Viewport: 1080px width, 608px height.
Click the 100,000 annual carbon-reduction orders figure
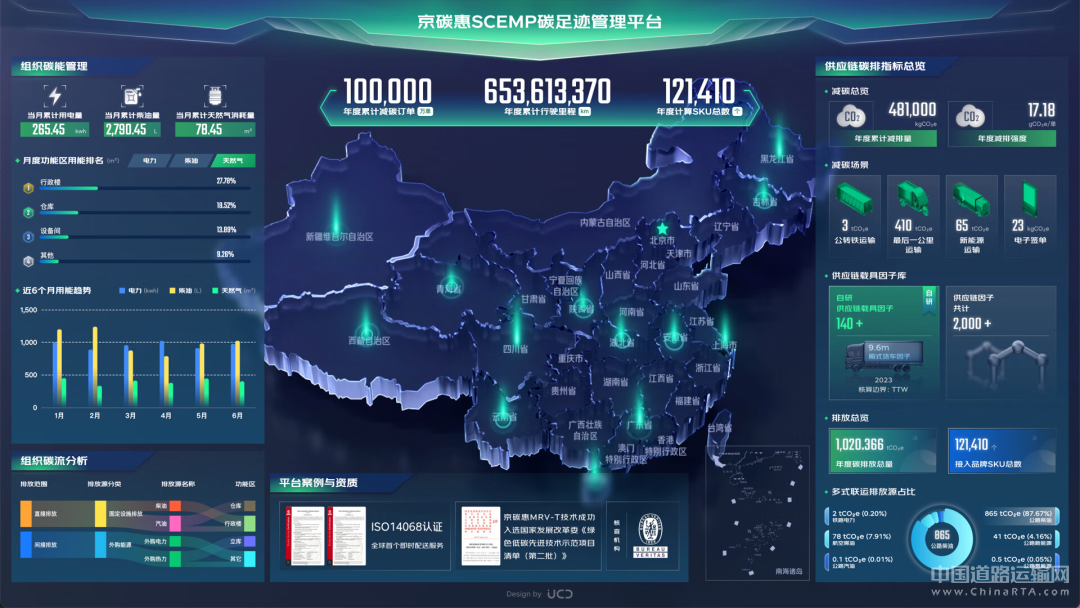tap(388, 91)
